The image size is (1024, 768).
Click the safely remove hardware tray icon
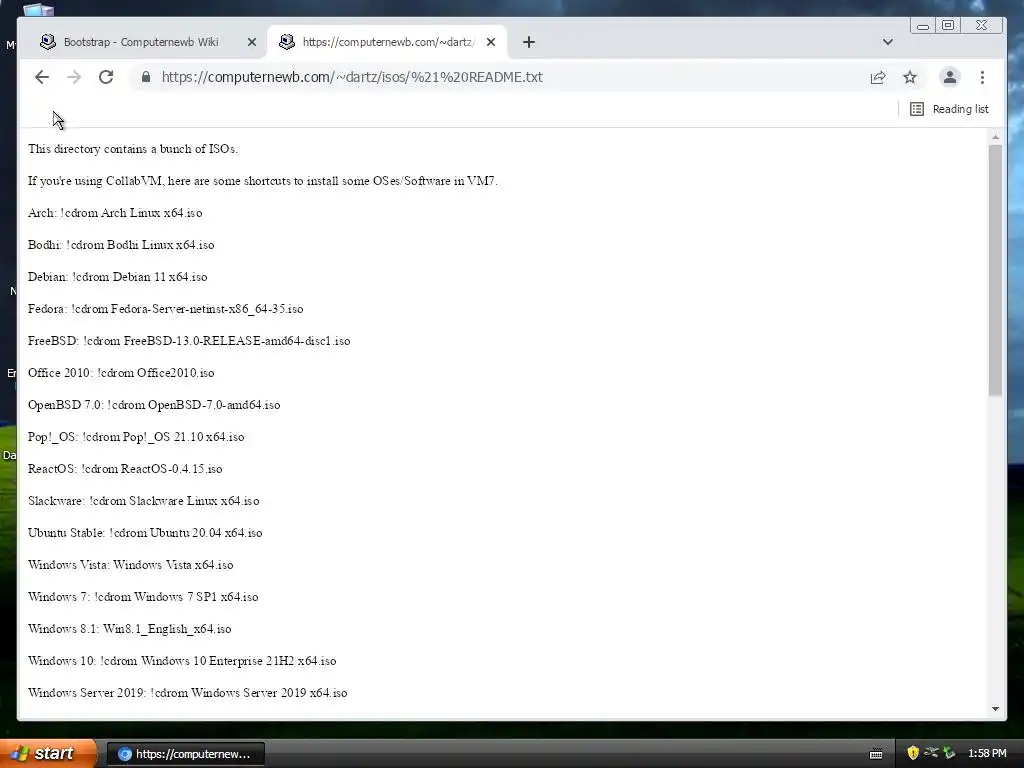[x=950, y=753]
